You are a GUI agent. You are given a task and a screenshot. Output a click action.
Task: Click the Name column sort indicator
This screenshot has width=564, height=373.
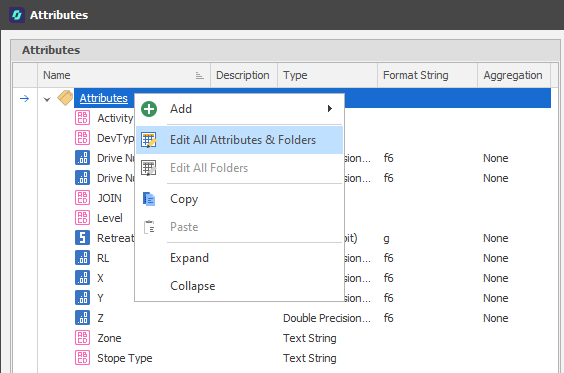199,76
